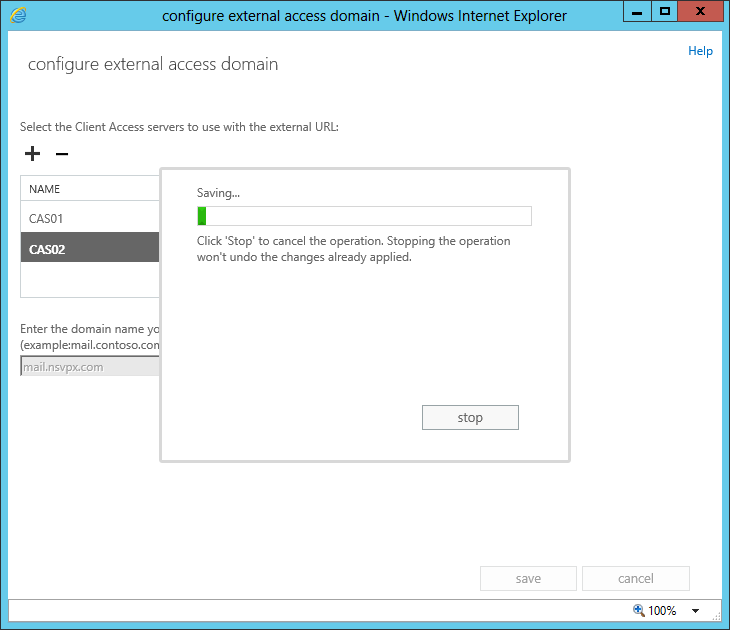Viewport: 730px width, 630px height.
Task: Click the 100% zoom level text
Action: [662, 610]
